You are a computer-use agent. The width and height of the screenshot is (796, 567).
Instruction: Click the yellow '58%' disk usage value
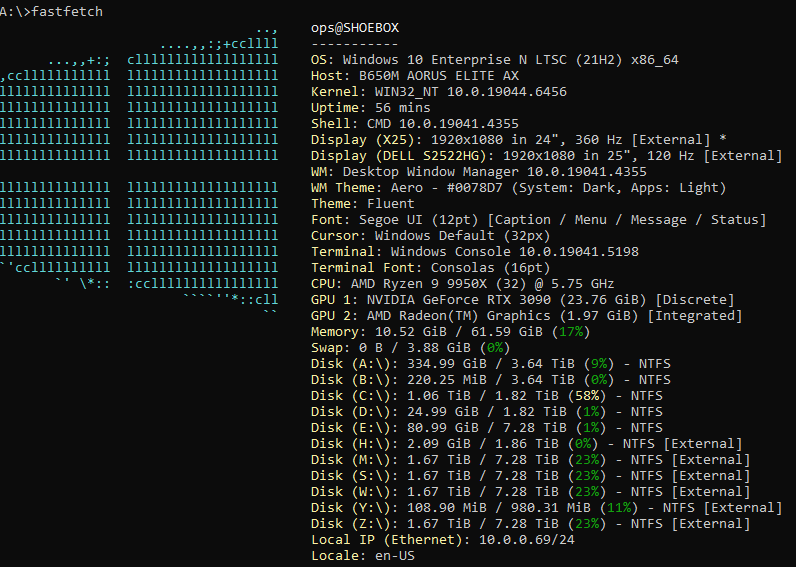586,396
